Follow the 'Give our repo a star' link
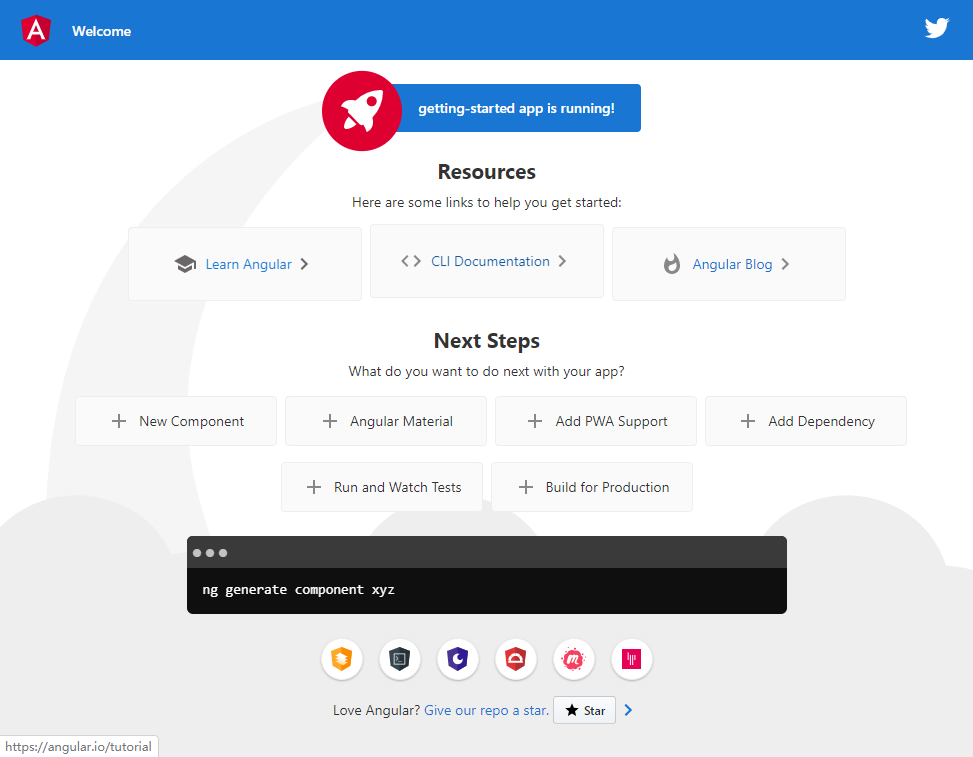973x757 pixels. 486,710
